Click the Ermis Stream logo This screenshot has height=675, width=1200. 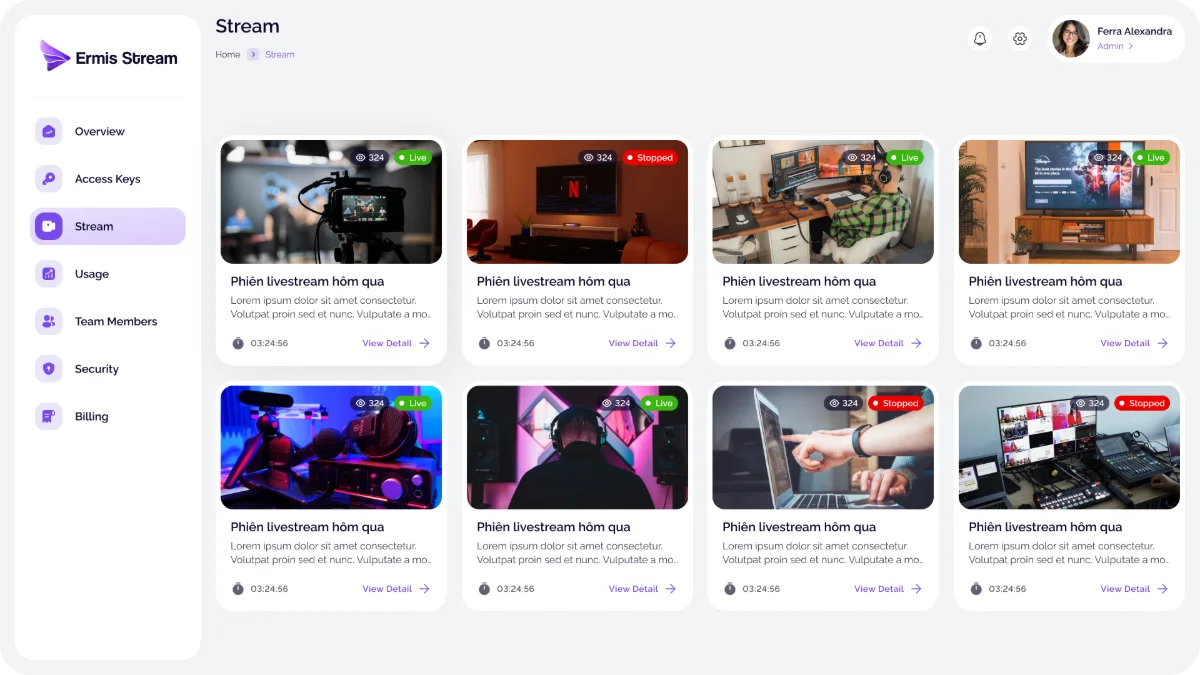point(108,57)
